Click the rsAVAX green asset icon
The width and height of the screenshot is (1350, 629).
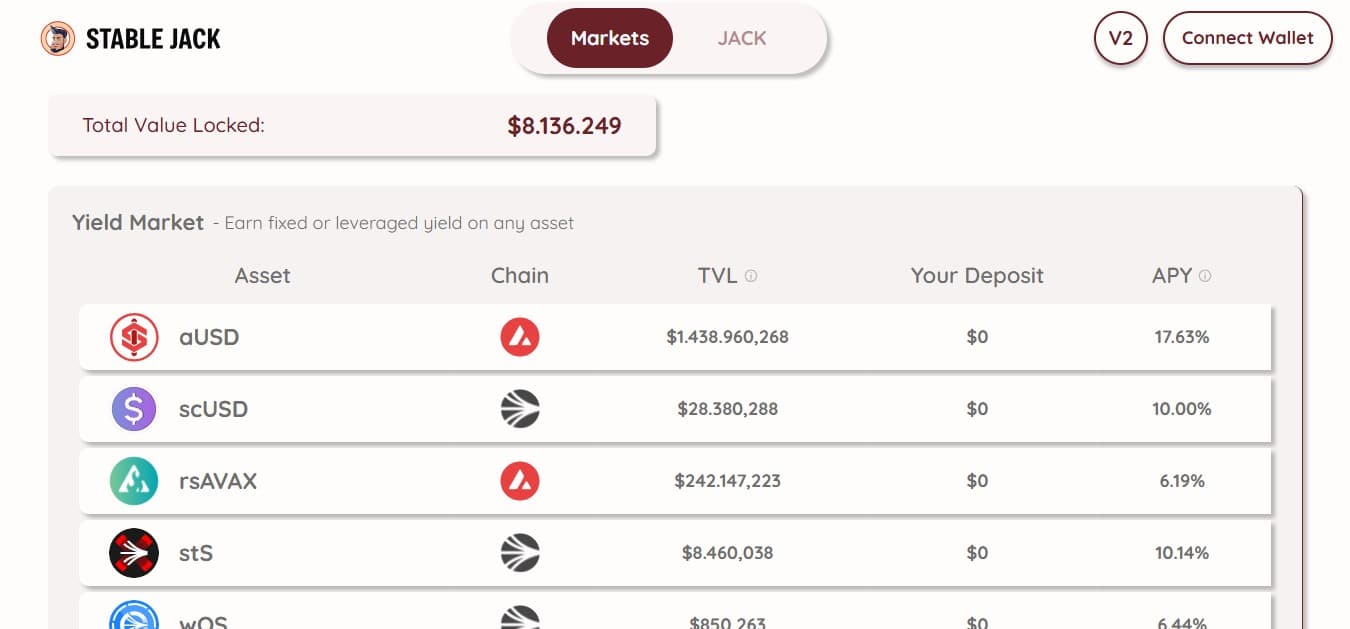(x=134, y=481)
